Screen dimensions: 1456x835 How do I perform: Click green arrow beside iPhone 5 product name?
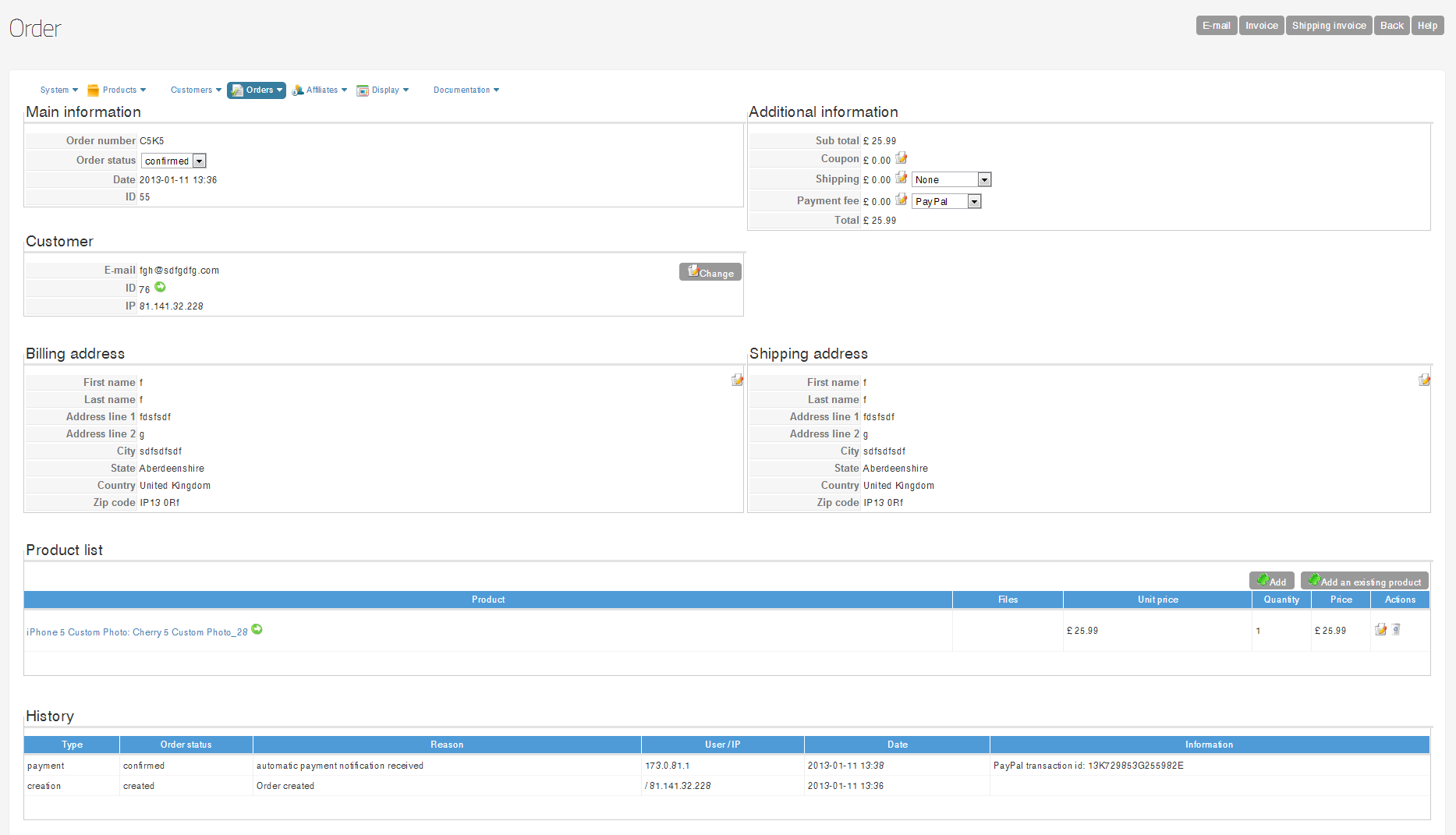click(x=257, y=630)
